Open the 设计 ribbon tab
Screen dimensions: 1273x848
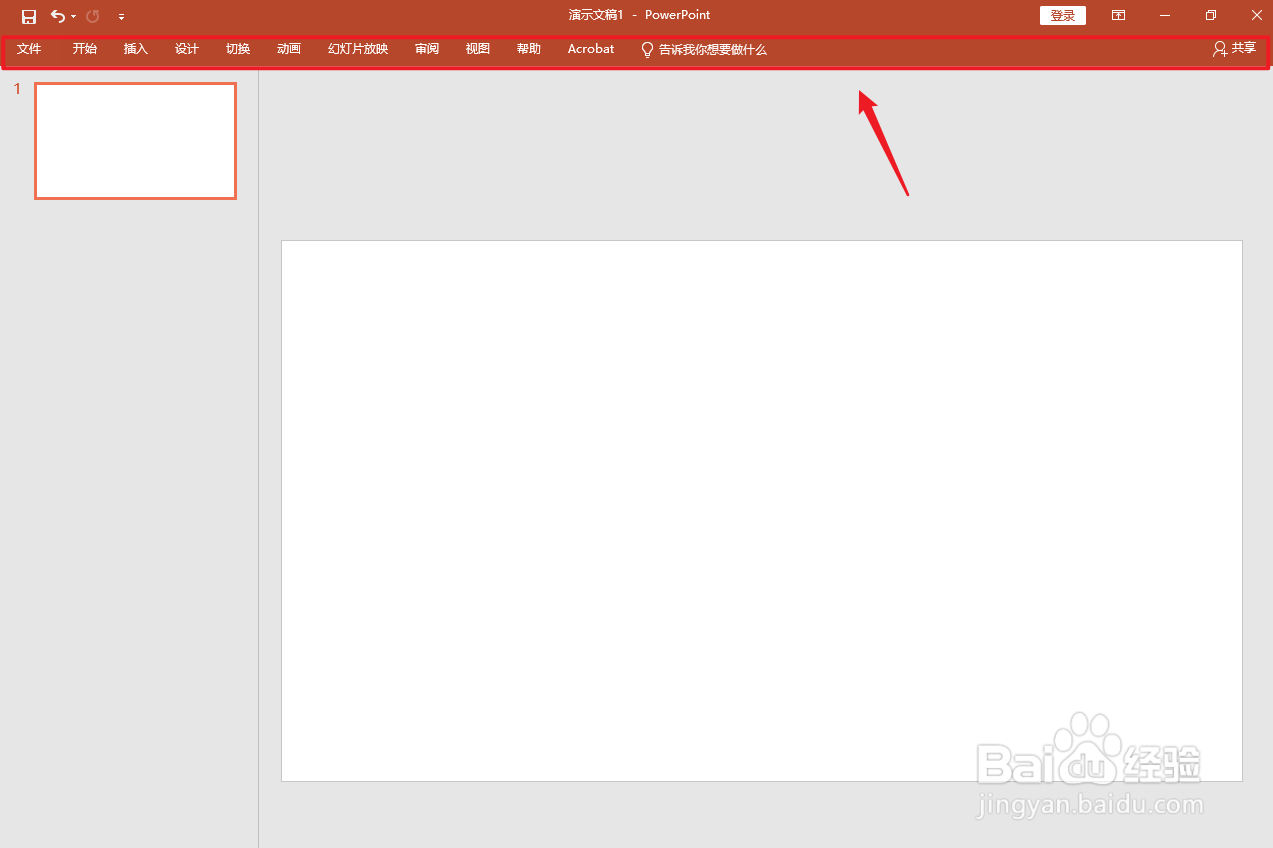click(x=187, y=48)
